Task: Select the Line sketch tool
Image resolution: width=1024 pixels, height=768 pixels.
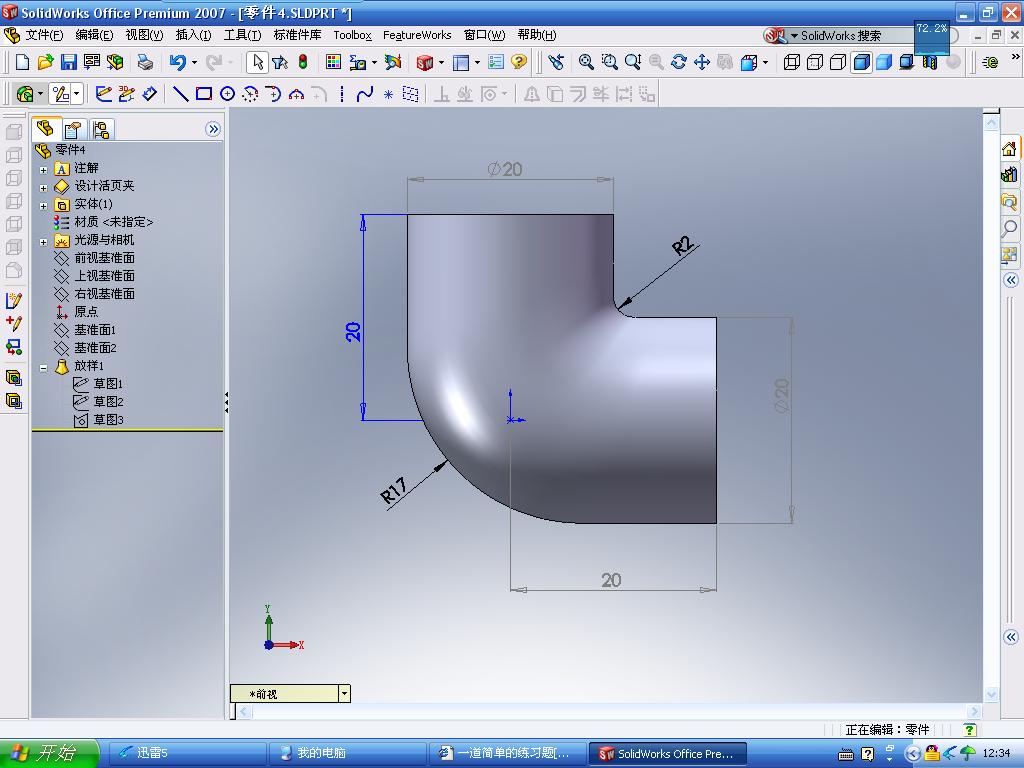Action: point(181,94)
